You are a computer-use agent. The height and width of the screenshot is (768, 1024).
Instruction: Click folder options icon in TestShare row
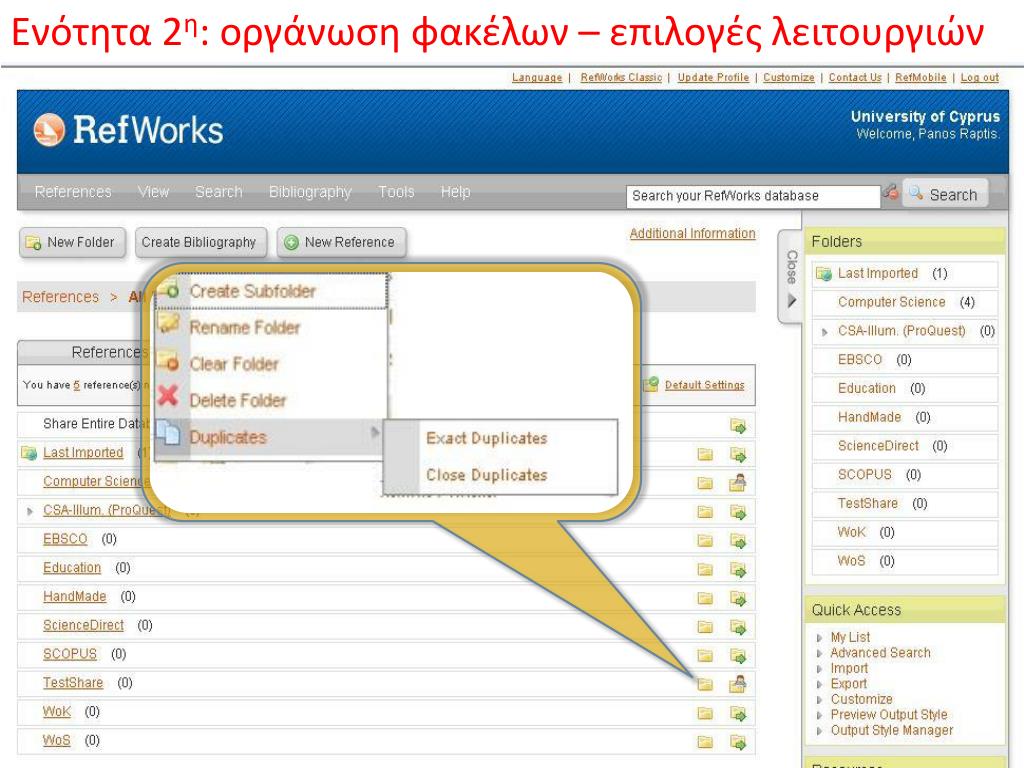(705, 684)
